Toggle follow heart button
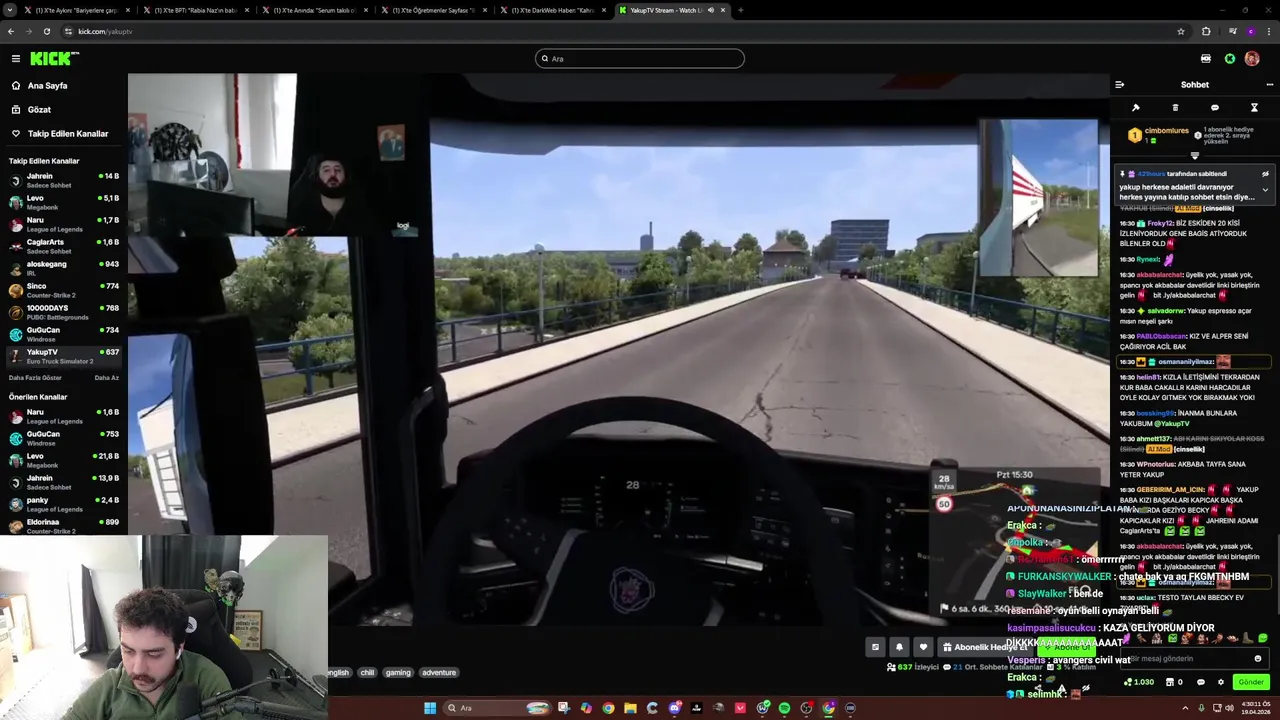This screenshot has width=1280, height=720. [x=923, y=647]
